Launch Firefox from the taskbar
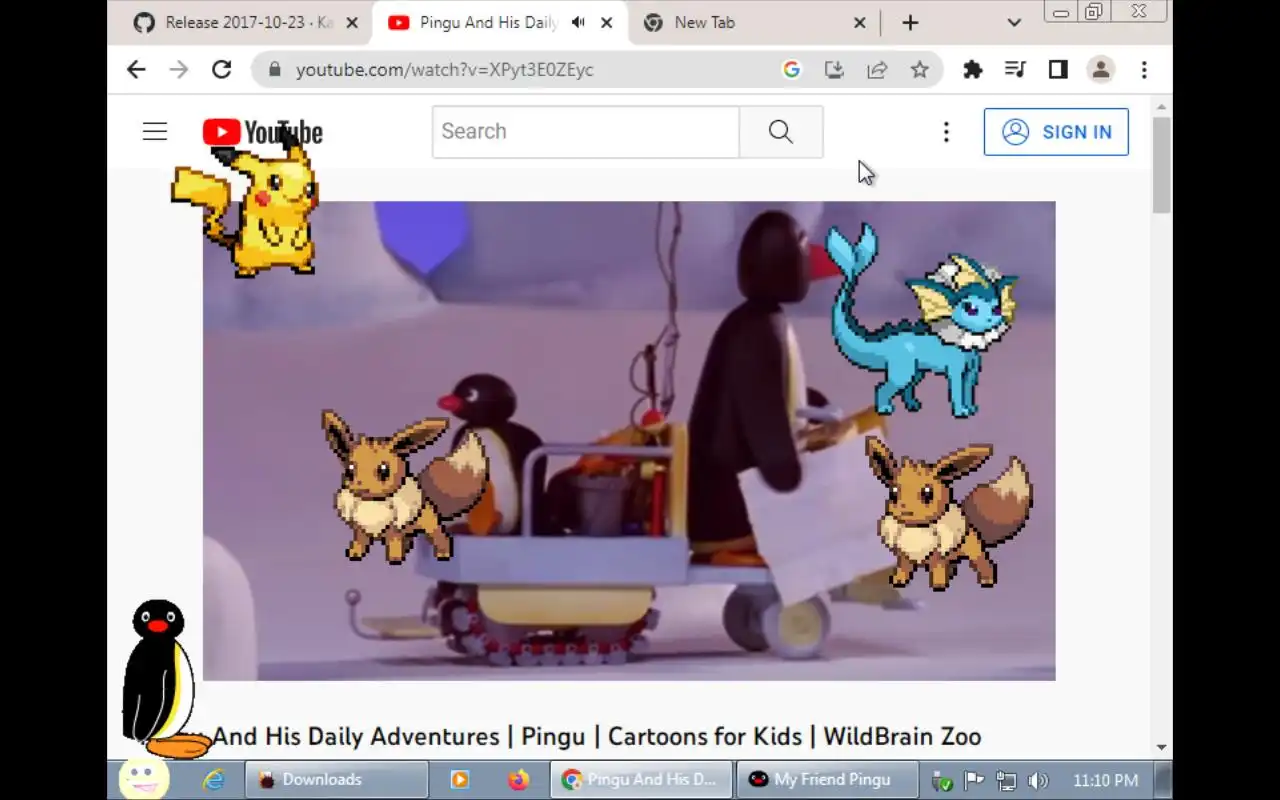Viewport: 1280px width, 800px height. click(x=518, y=780)
